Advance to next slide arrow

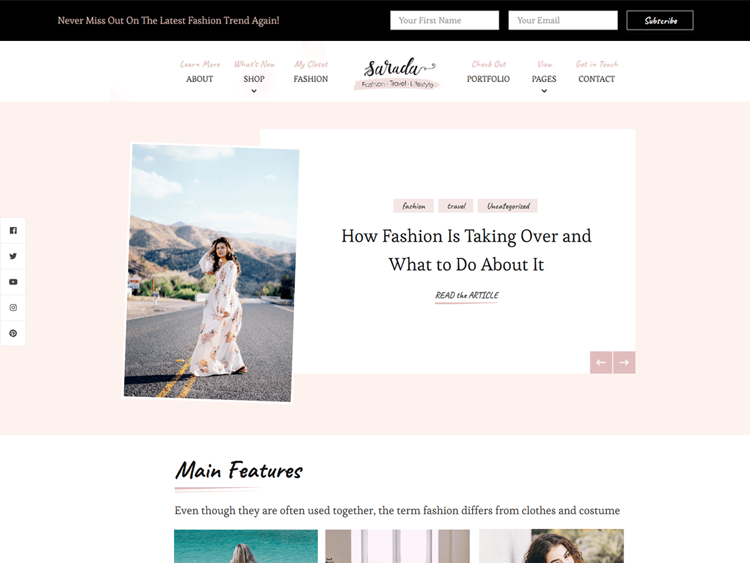pos(624,363)
